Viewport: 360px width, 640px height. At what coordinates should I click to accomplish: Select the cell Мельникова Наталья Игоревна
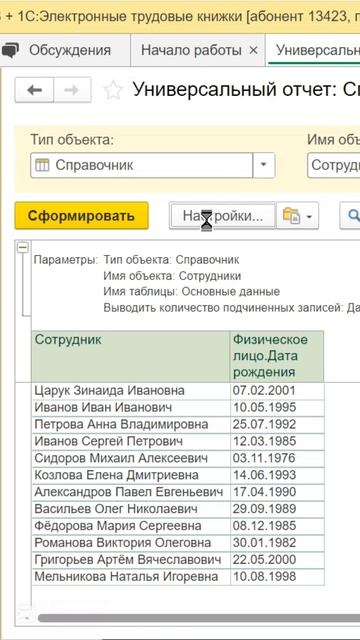click(x=131, y=577)
